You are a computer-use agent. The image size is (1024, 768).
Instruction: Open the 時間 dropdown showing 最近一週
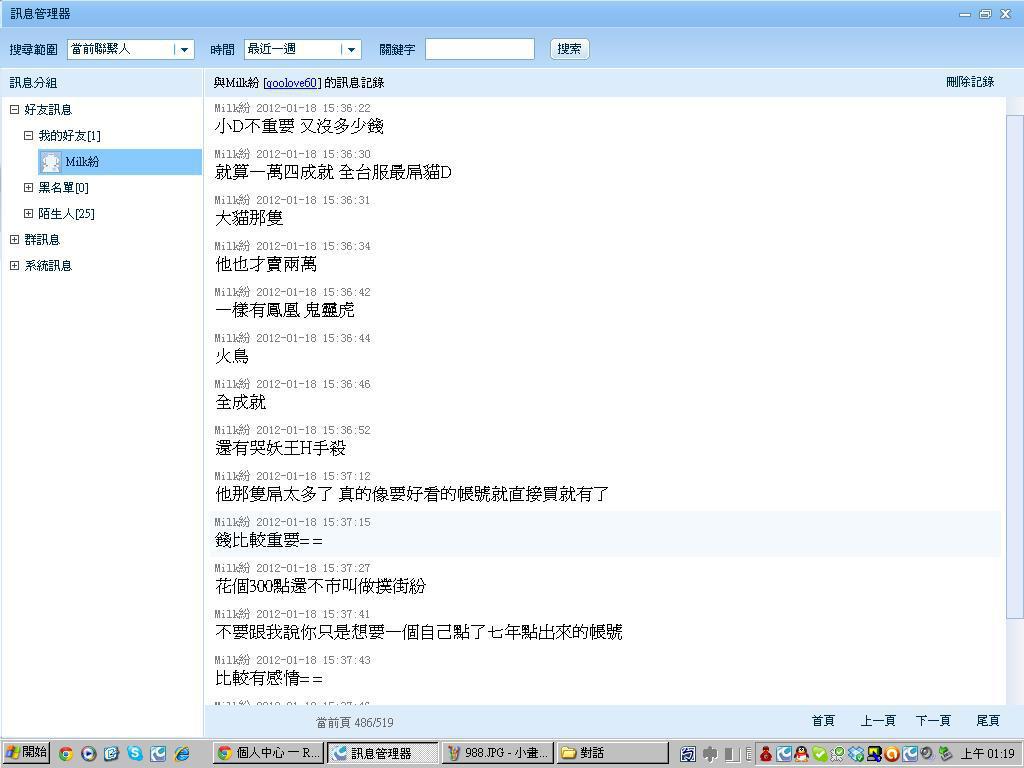click(351, 50)
